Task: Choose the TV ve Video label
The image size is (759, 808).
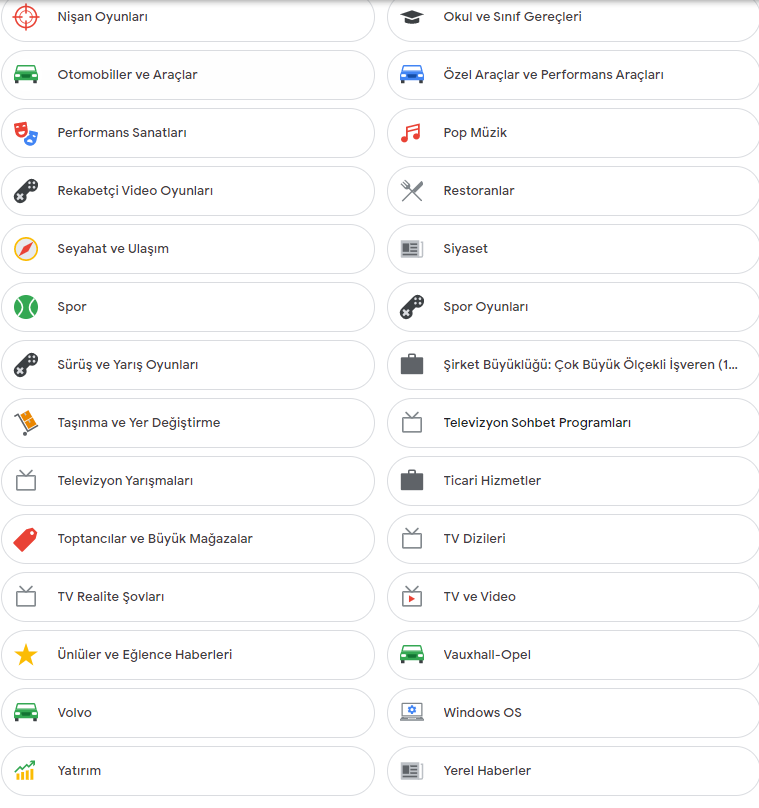Action: 479,597
